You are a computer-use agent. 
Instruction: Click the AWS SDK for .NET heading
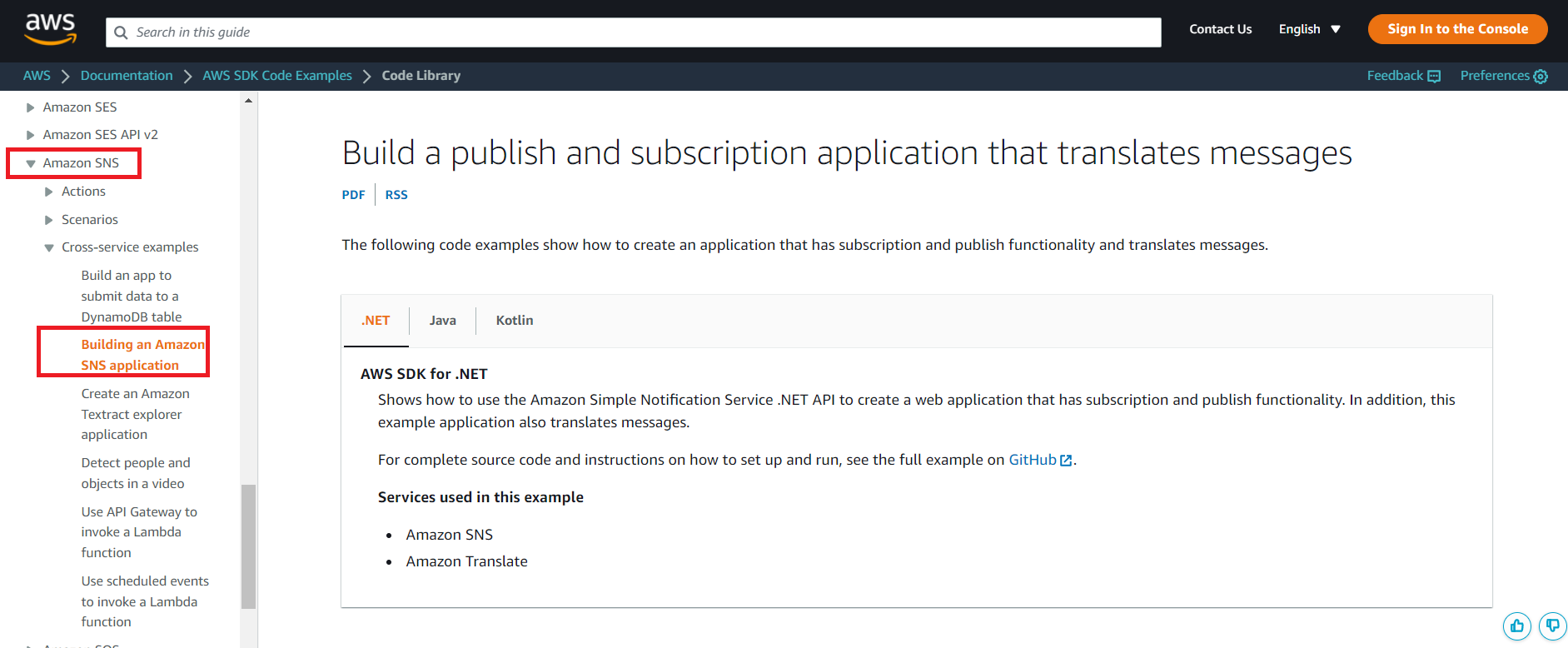tap(424, 374)
